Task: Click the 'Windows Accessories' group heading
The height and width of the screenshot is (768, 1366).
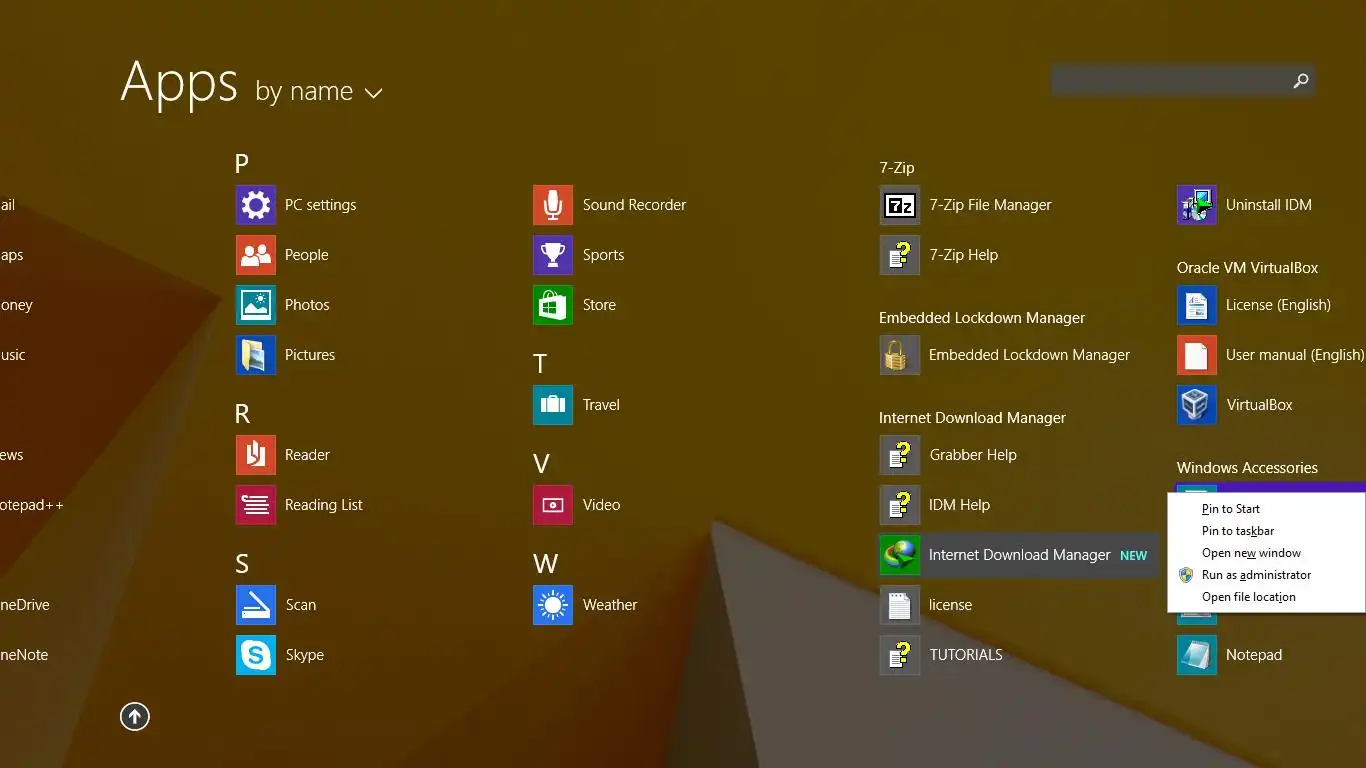Action: [1247, 468]
